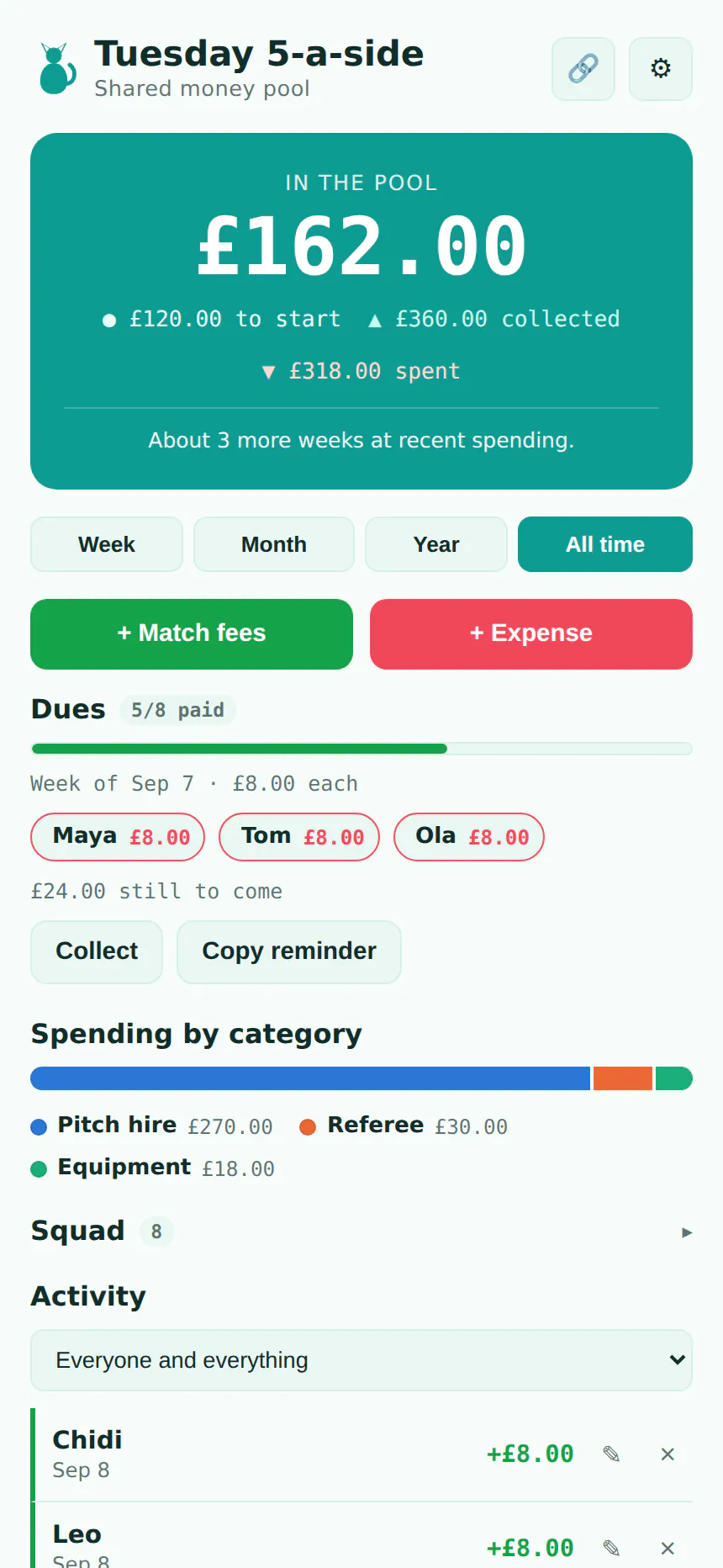
Task: Add a new expense
Action: coord(531,634)
